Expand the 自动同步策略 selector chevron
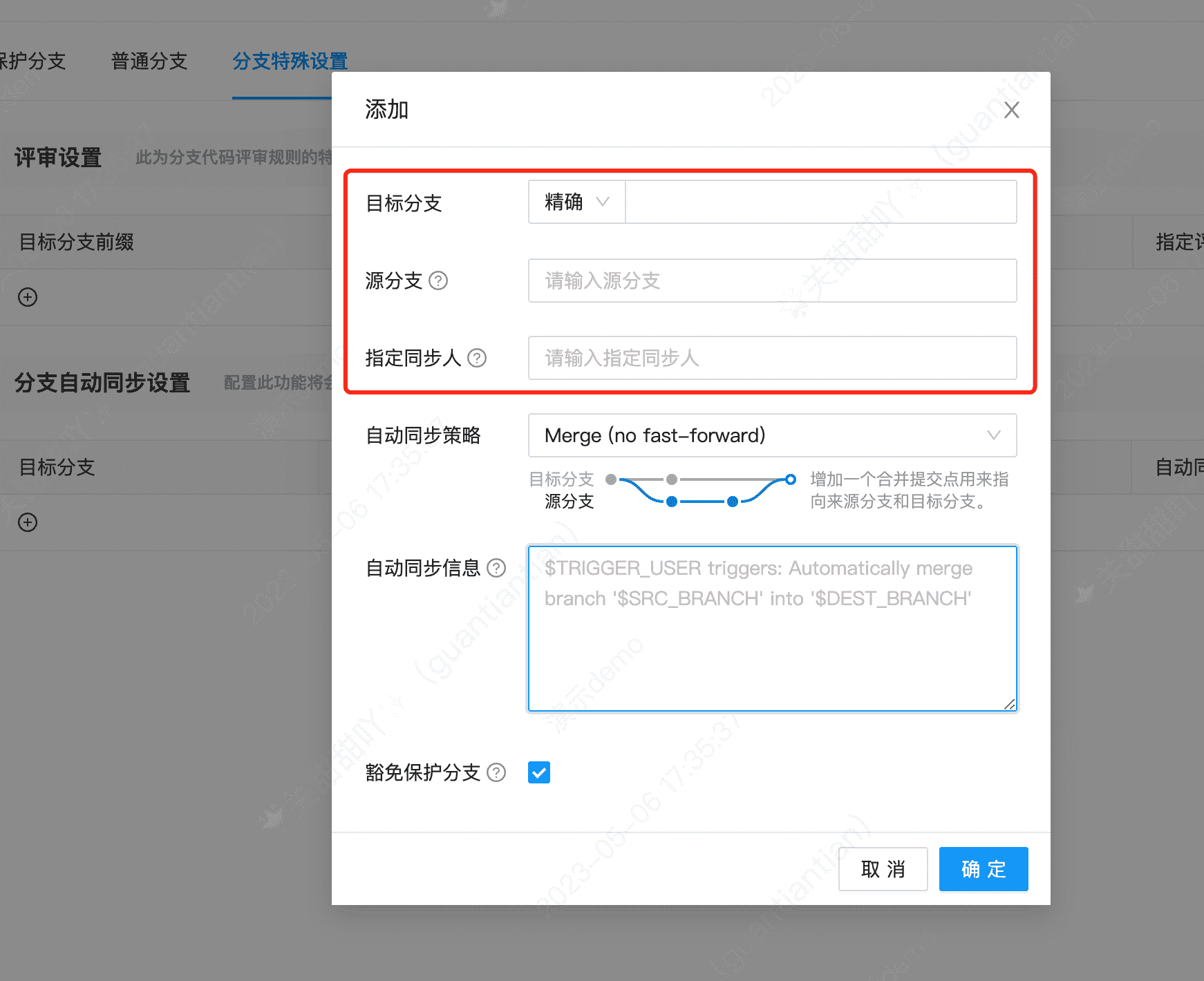Screen dimensions: 1204x981 [x=994, y=435]
